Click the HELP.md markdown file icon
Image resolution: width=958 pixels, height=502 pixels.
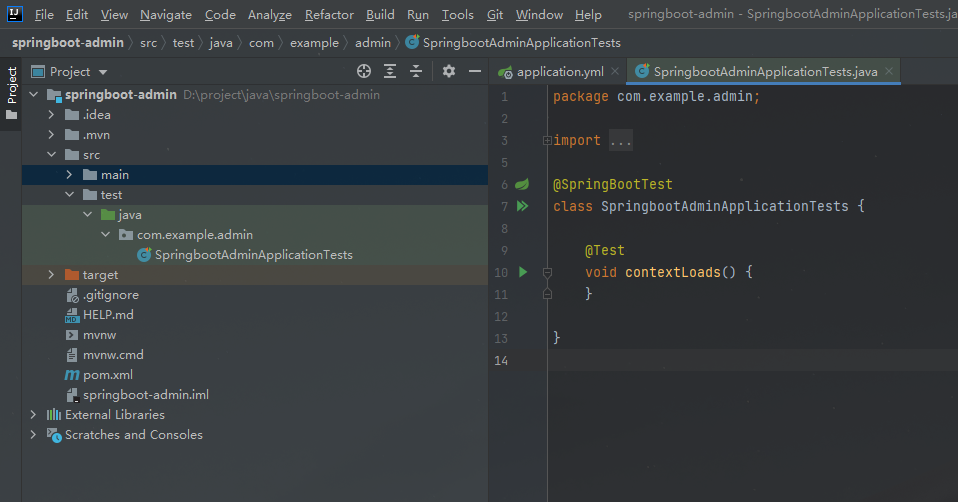(x=72, y=315)
